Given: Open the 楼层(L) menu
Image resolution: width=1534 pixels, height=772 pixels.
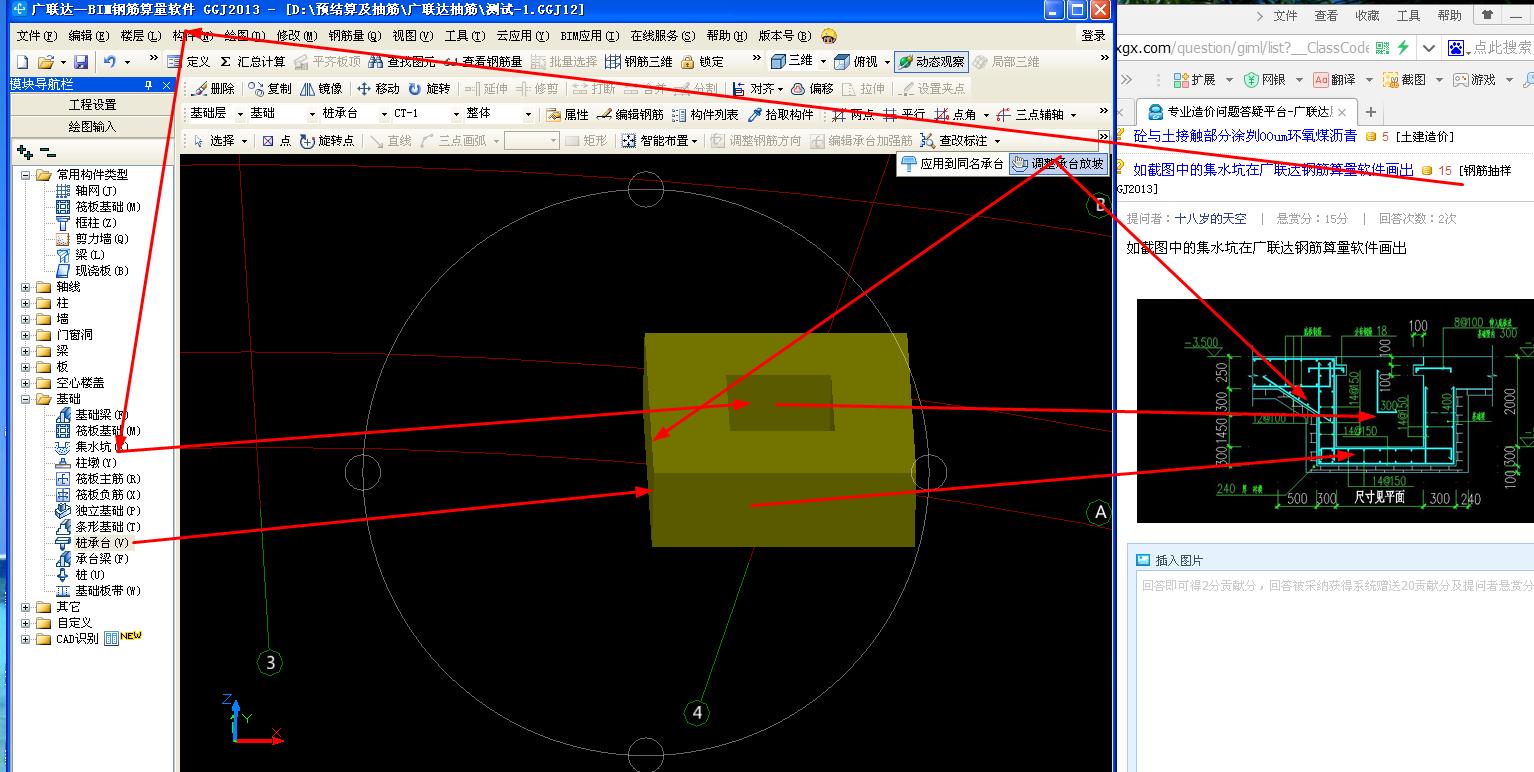Looking at the screenshot, I should (141, 36).
